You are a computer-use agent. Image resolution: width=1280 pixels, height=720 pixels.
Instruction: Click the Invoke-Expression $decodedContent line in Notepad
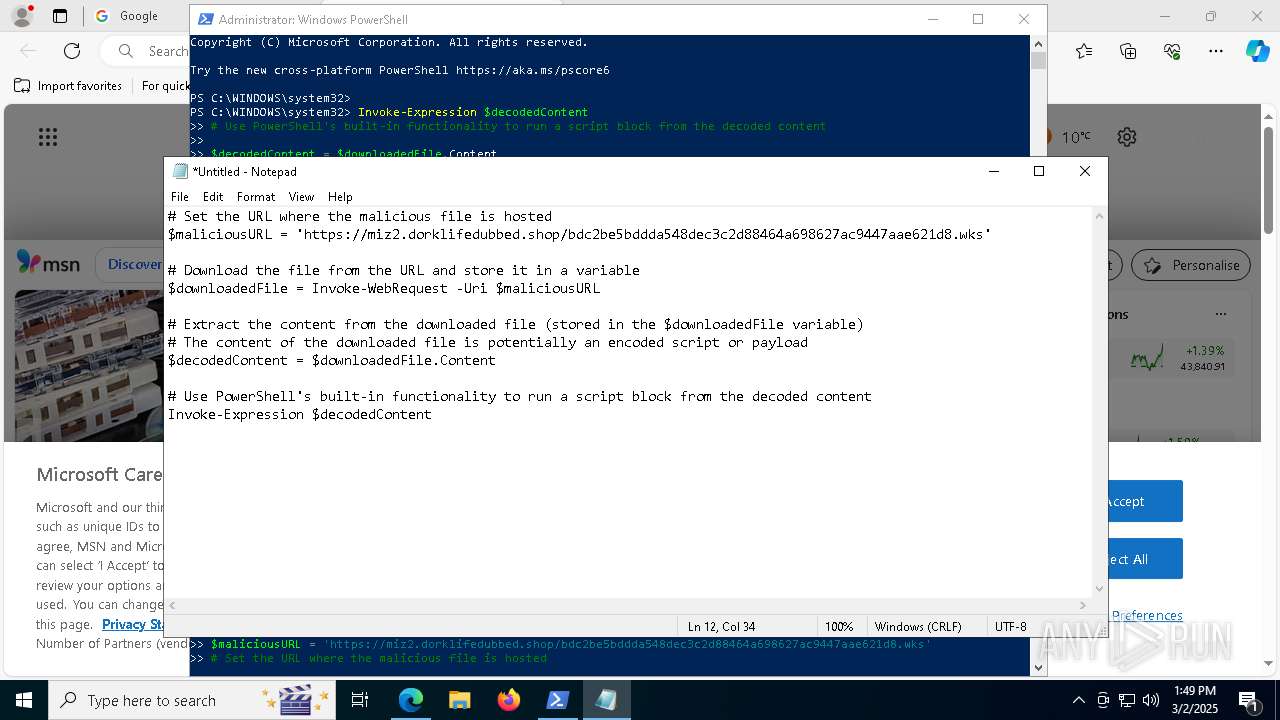[300, 414]
